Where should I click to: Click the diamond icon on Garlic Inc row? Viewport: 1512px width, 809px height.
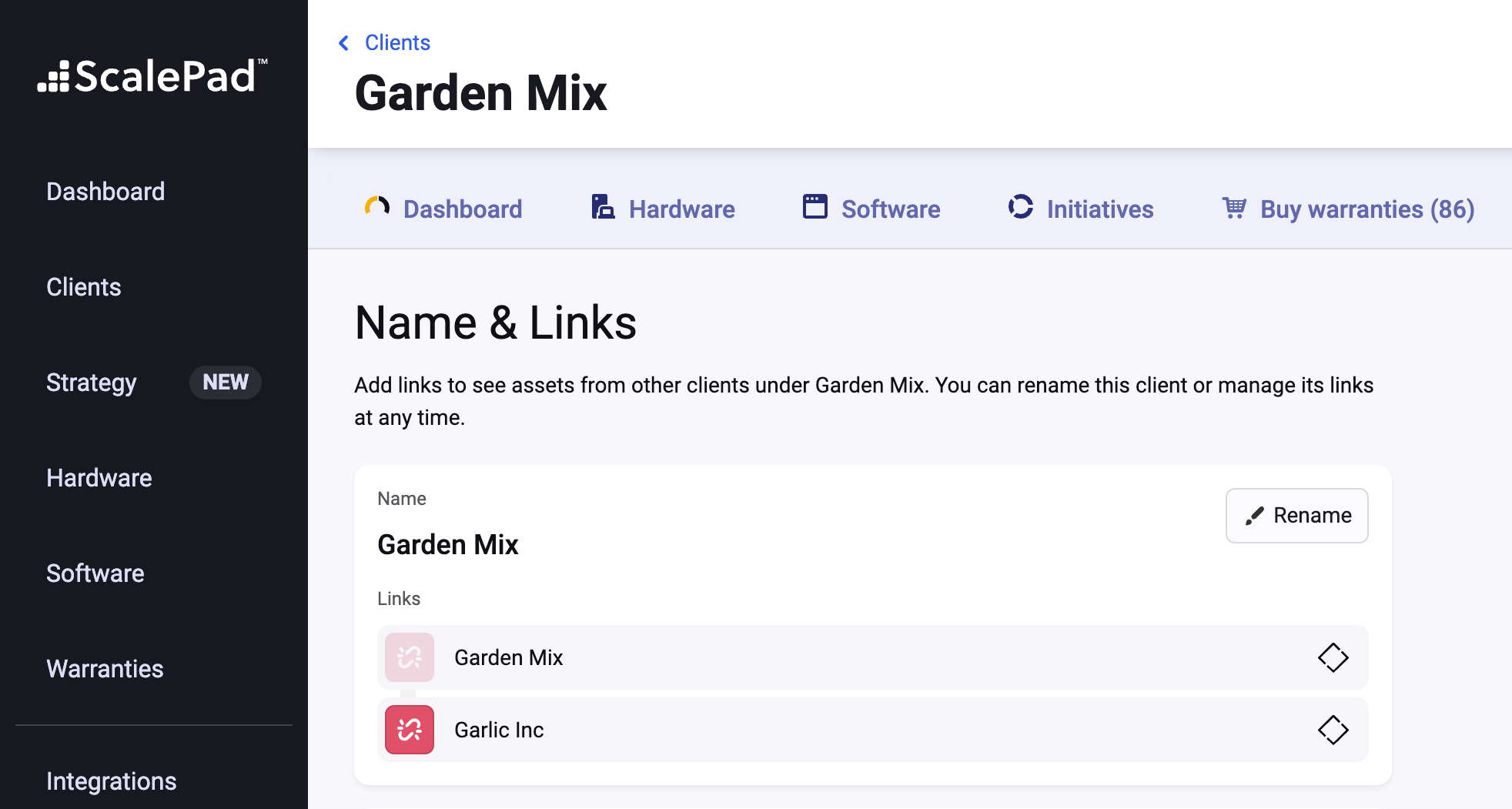point(1333,730)
